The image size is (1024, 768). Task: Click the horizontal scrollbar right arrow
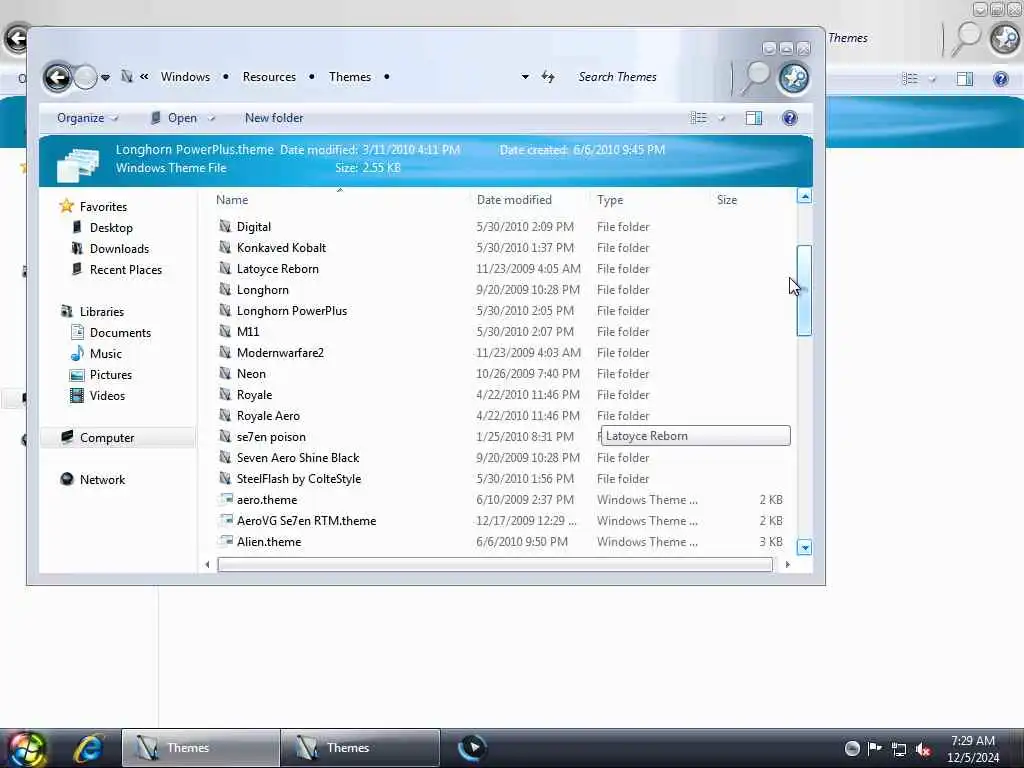(x=788, y=564)
